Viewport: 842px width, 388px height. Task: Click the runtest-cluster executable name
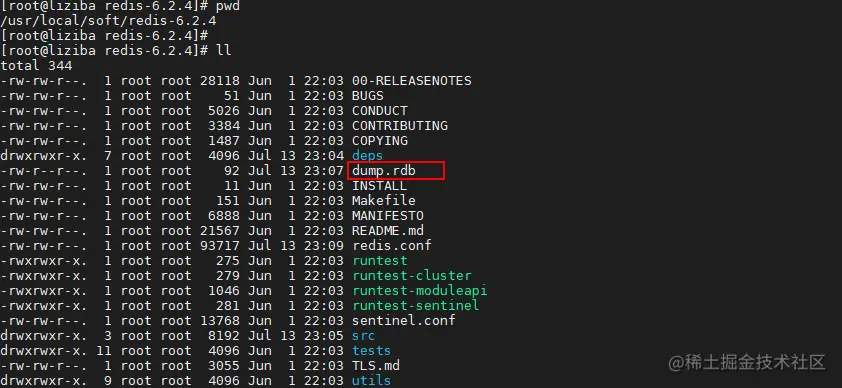tap(412, 276)
